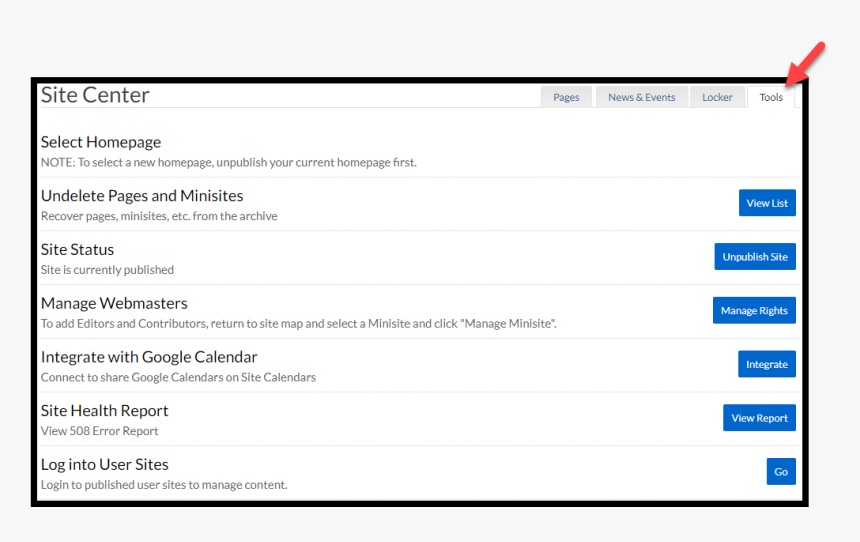Open Manage Rights for webmasters
Image resolution: width=860 pixels, height=542 pixels.
pos(754,311)
